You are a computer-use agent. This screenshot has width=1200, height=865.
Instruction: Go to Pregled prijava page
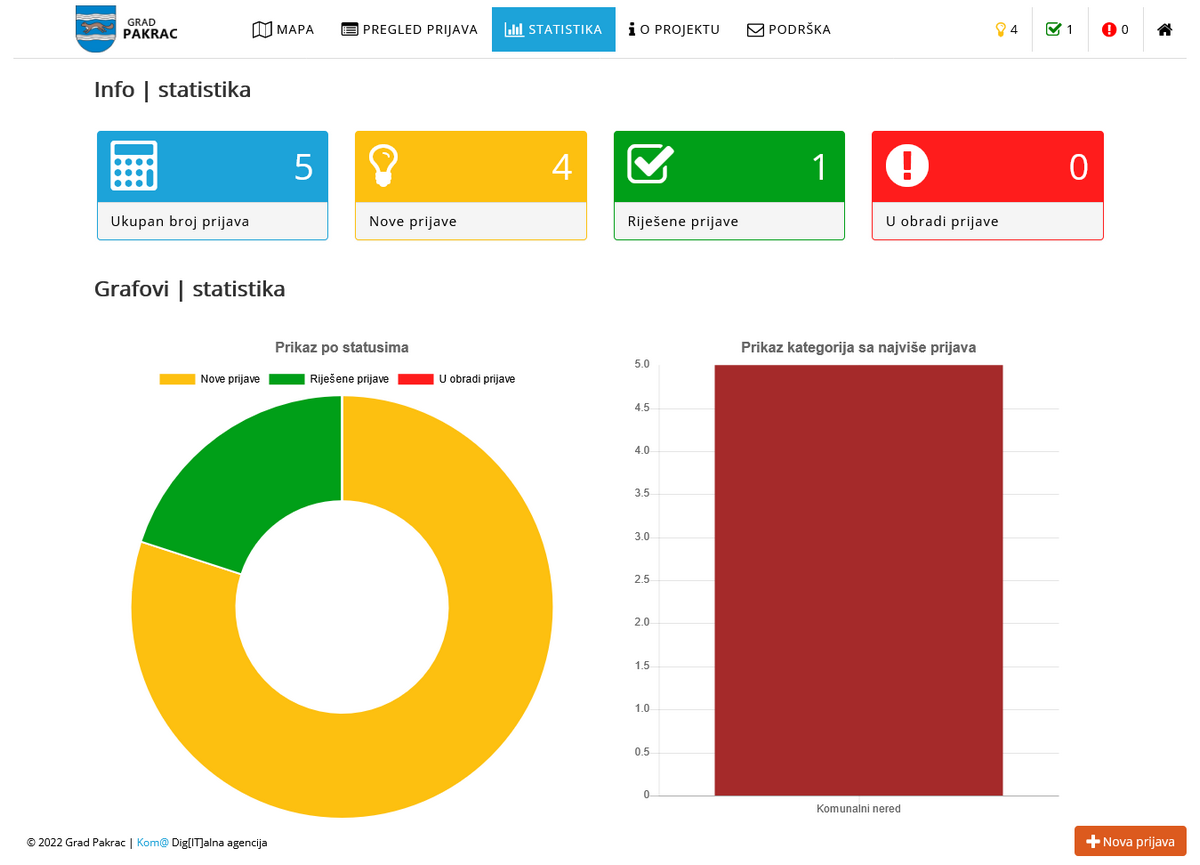409,30
